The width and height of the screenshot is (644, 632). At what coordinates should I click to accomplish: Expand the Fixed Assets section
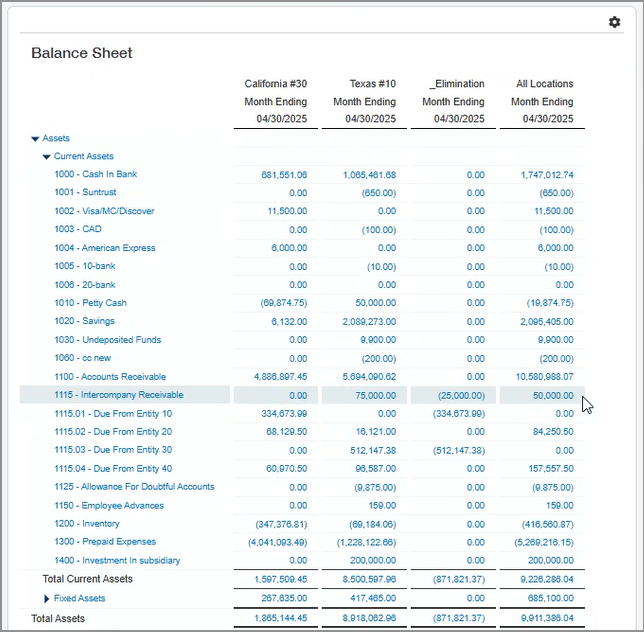point(46,599)
